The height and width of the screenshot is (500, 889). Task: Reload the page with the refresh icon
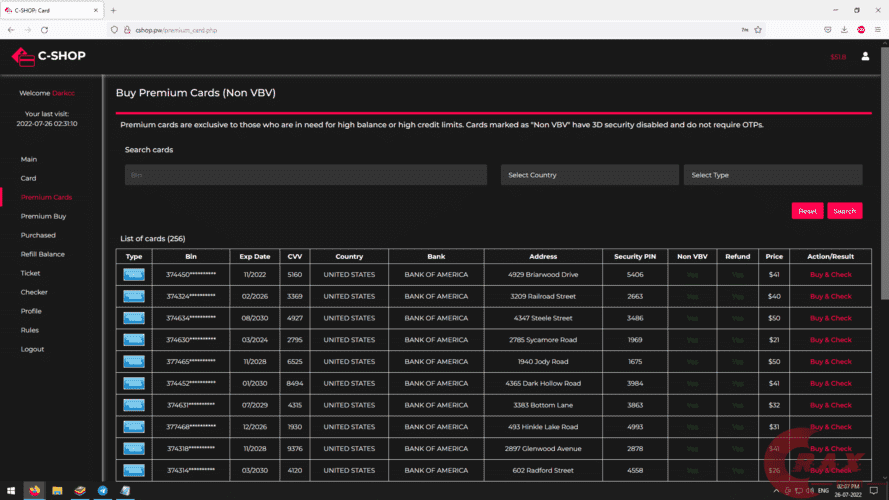tap(44, 30)
